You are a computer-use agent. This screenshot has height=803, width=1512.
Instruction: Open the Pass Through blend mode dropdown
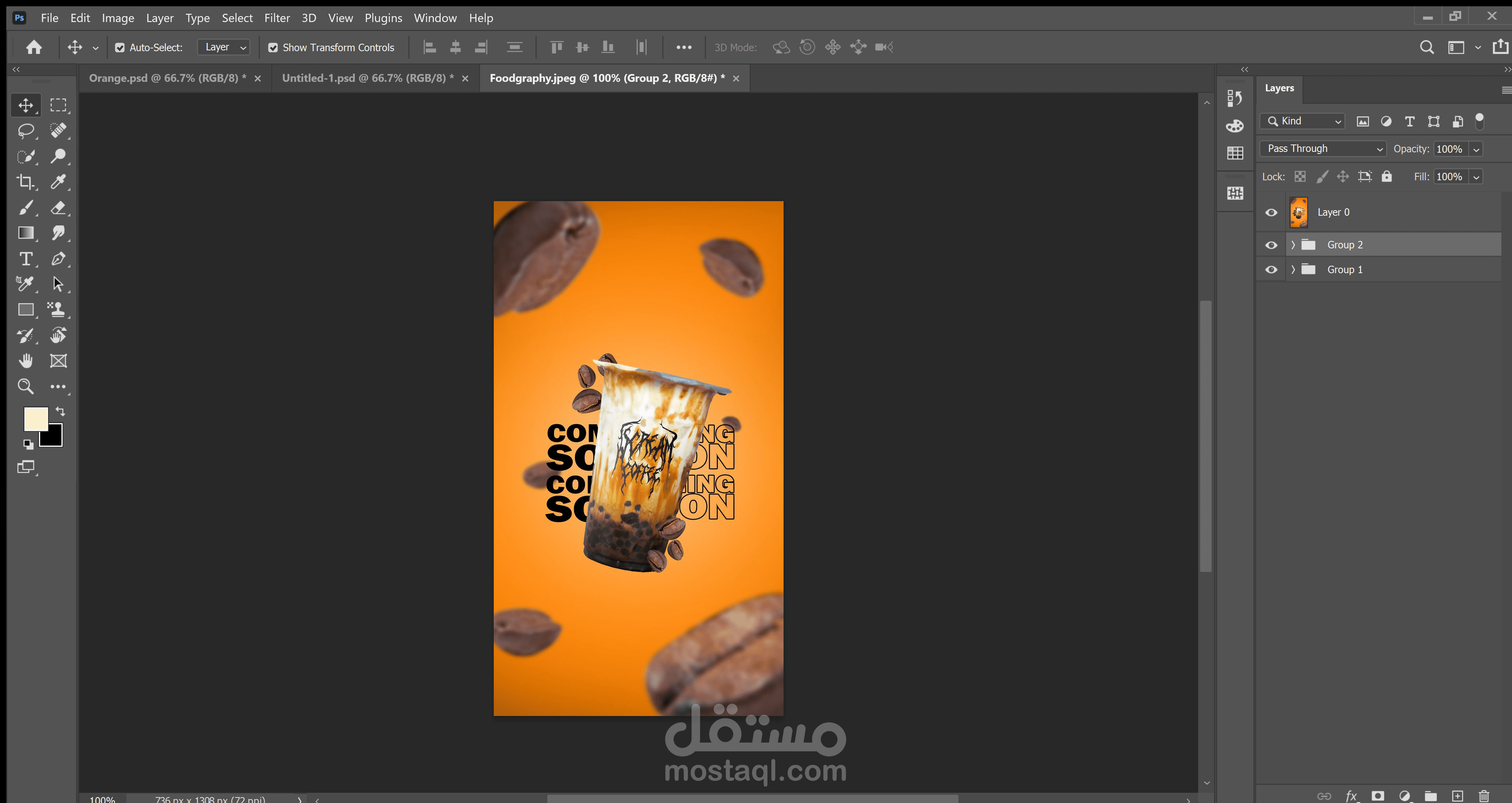coord(1323,148)
